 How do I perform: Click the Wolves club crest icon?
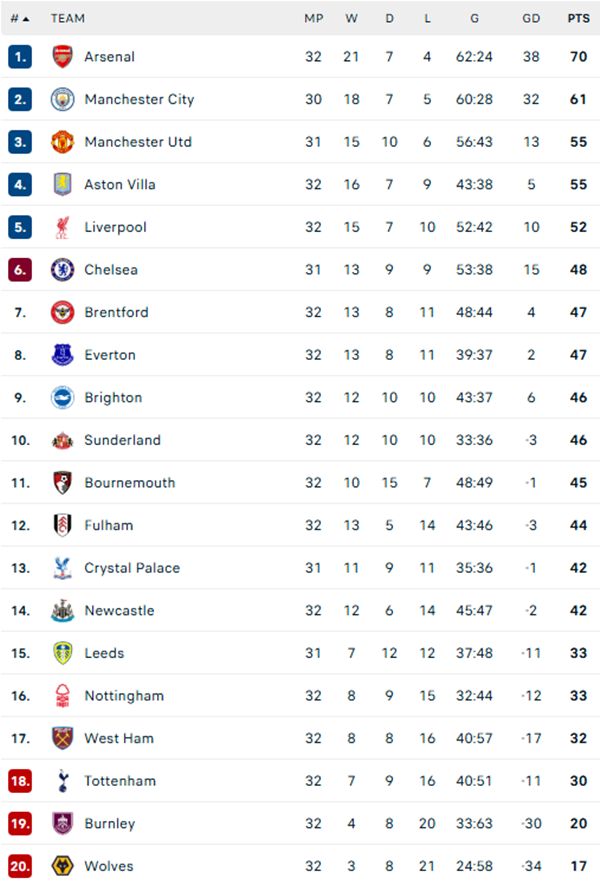point(63,866)
